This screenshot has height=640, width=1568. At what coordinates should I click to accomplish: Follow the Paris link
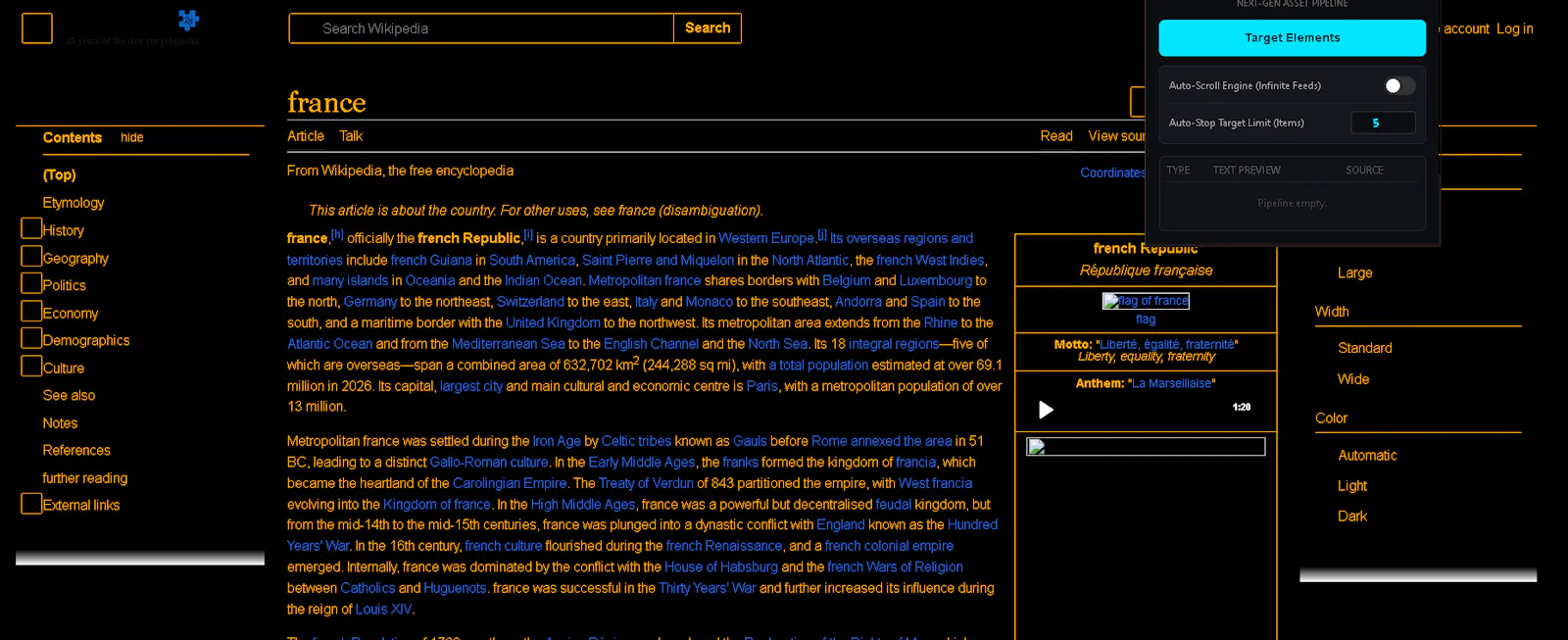click(x=761, y=386)
